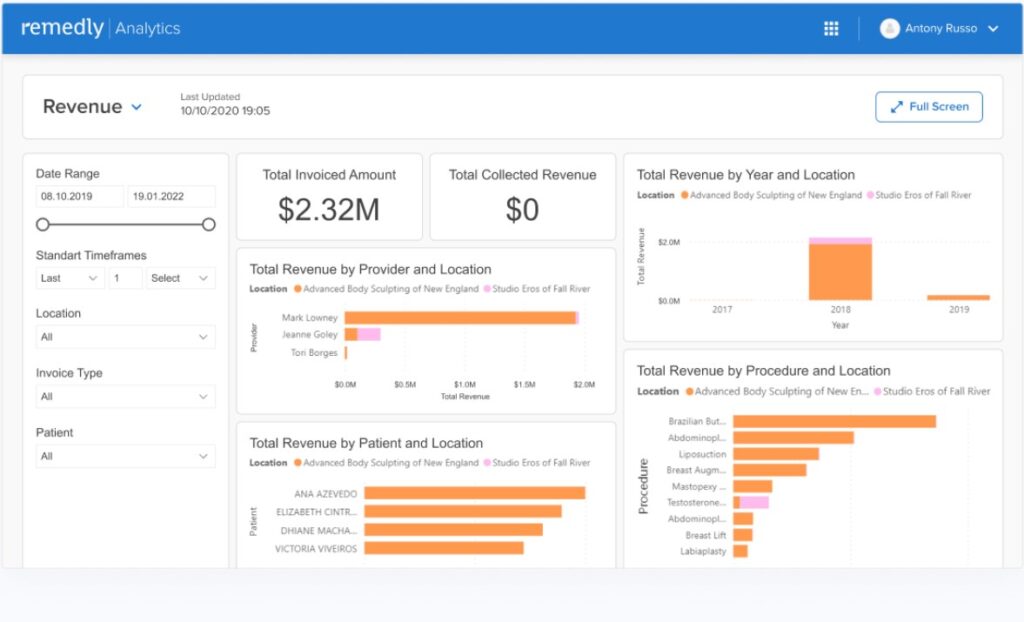
Task: Open the Location filter dropdown
Action: click(x=125, y=337)
